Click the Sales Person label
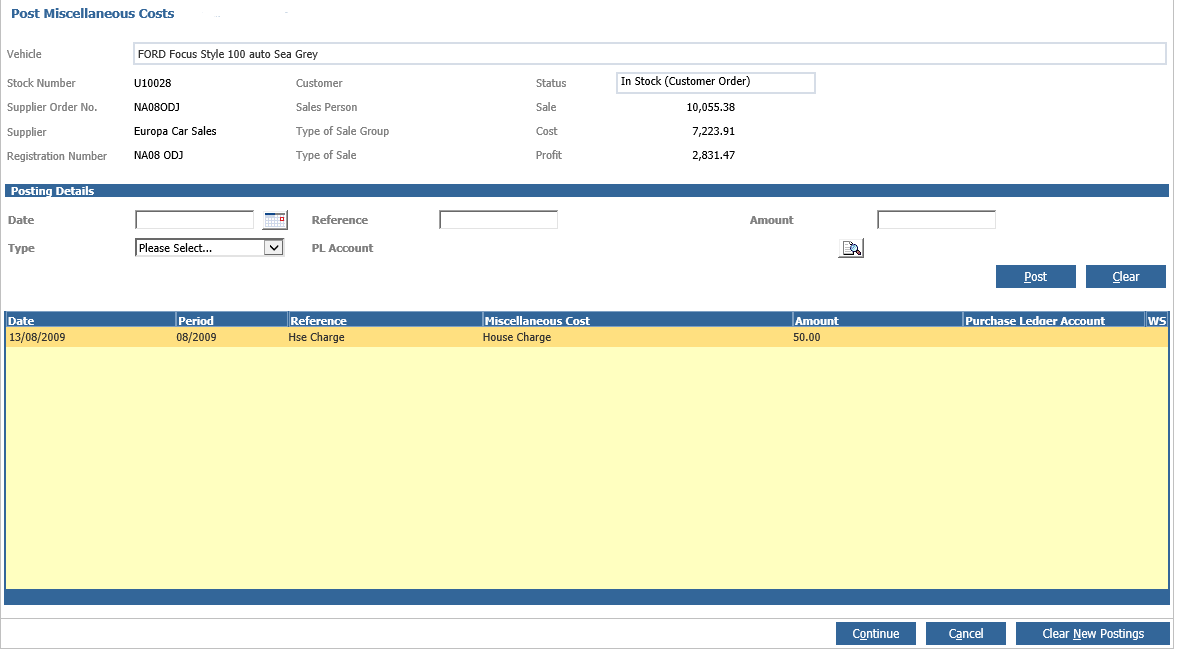Screen dimensions: 1180x653 pos(327,107)
